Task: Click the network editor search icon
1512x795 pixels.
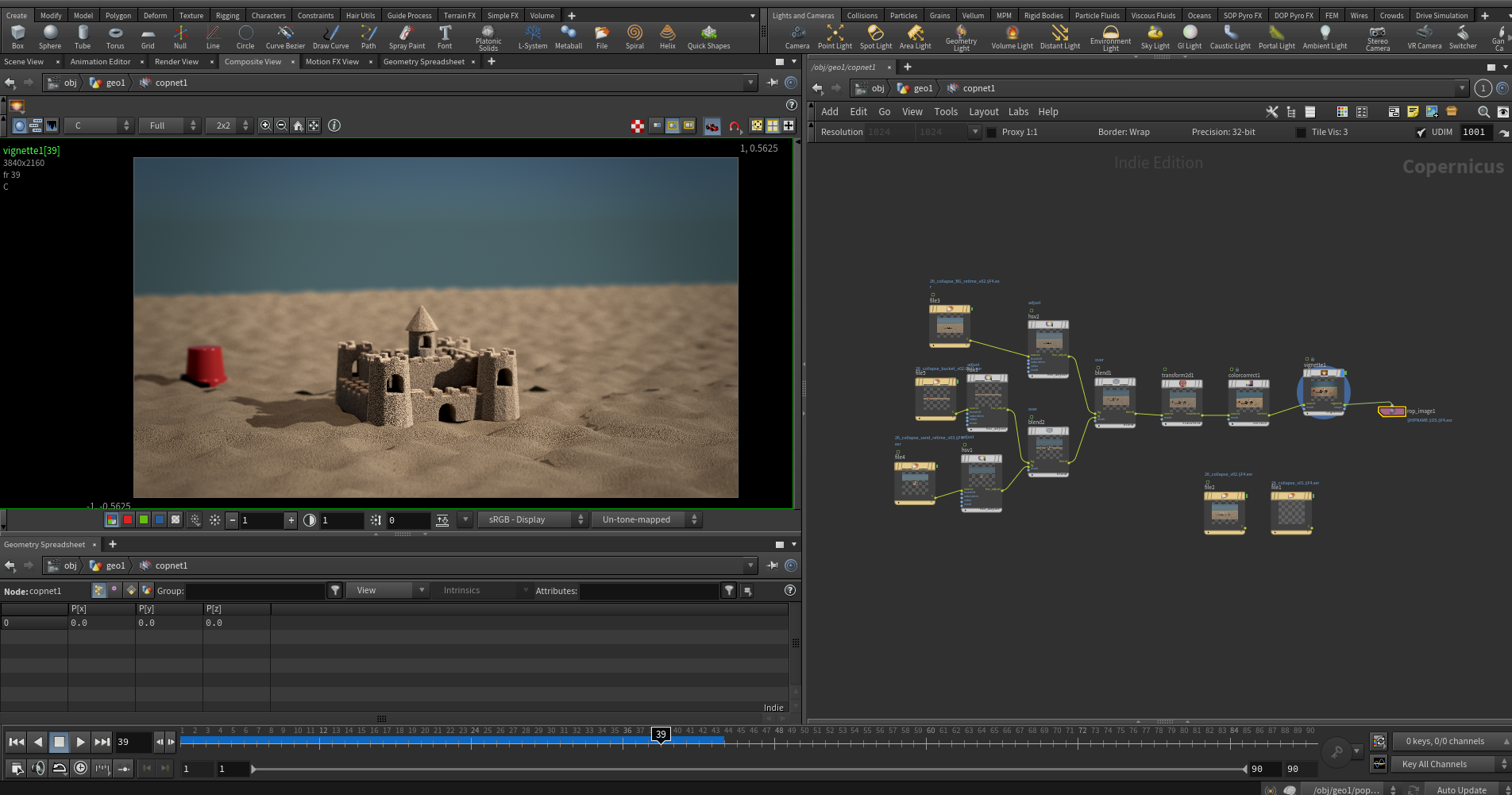Action: click(x=1483, y=112)
